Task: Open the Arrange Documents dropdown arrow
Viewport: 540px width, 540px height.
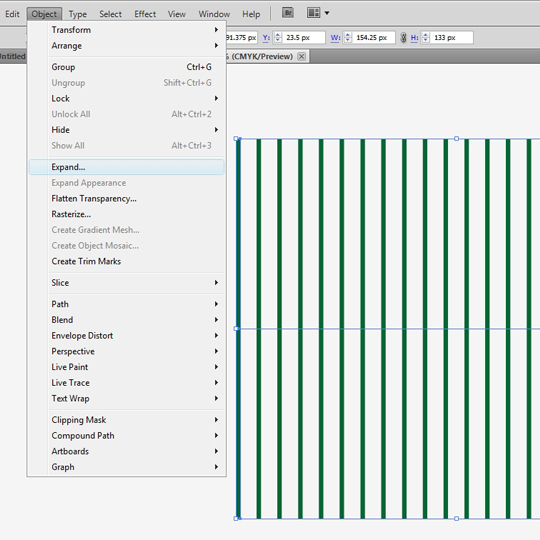Action: point(327,13)
